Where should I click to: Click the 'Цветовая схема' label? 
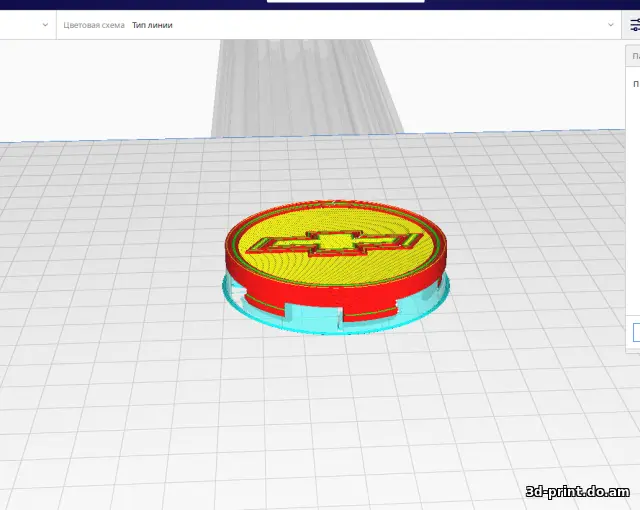click(x=95, y=25)
